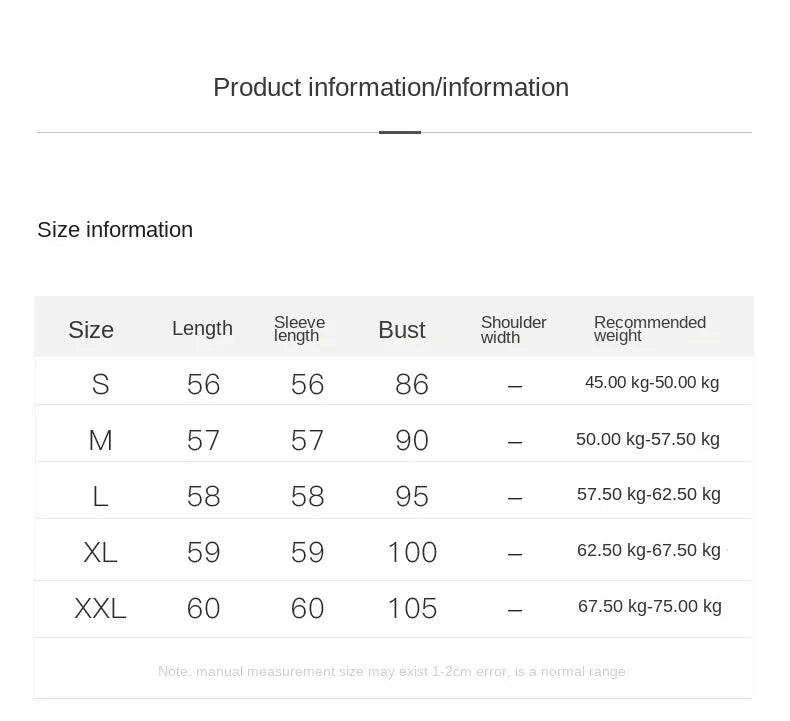Image resolution: width=790 pixels, height=721 pixels.
Task: Click the weight range 45.00 kg-50.00 kg
Action: tap(652, 383)
